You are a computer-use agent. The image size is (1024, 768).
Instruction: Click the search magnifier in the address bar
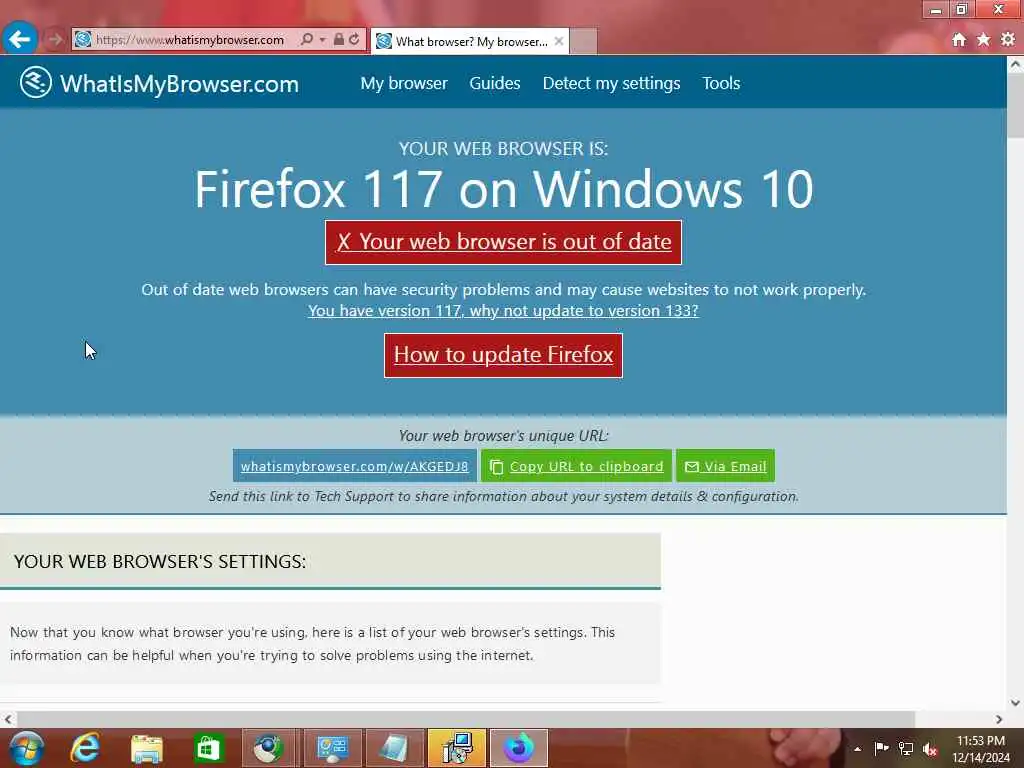[306, 39]
